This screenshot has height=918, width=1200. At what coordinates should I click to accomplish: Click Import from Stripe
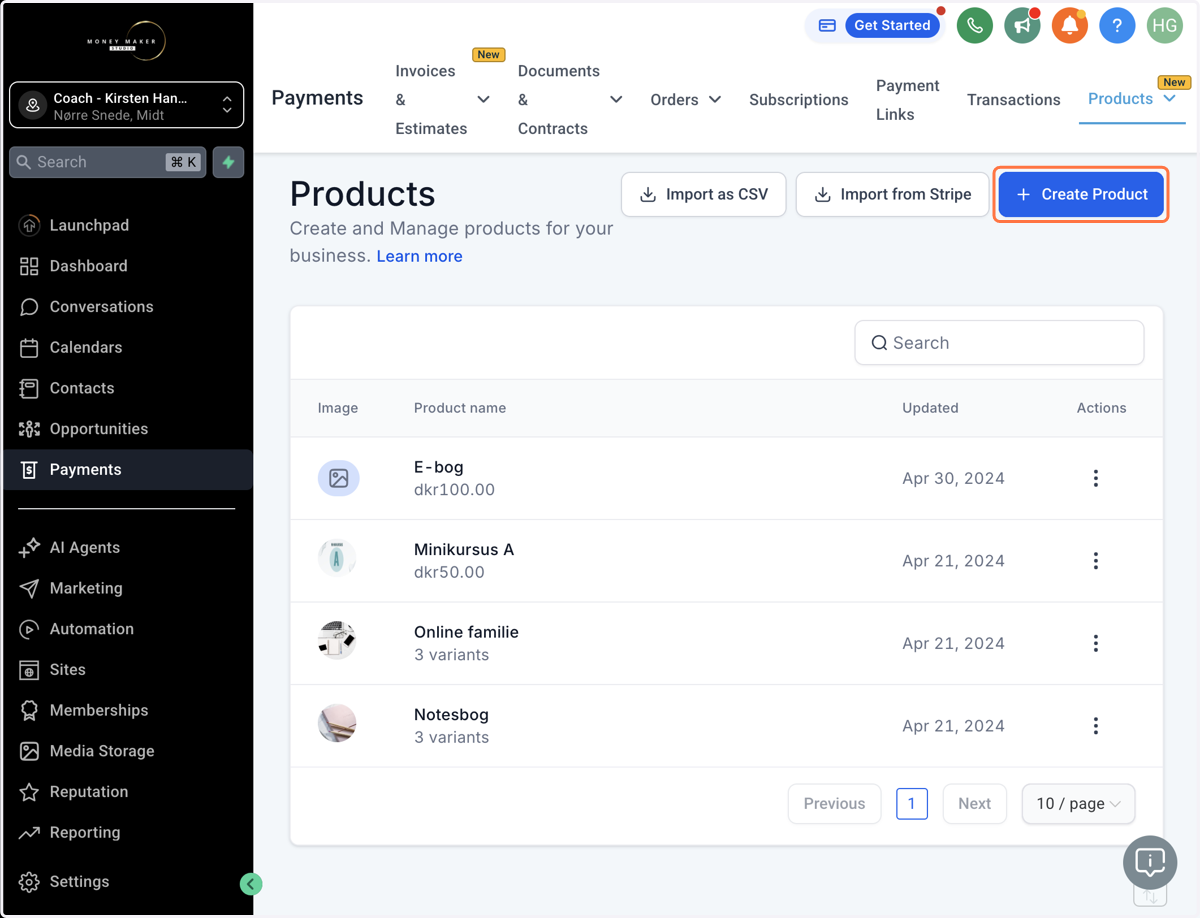(x=892, y=194)
